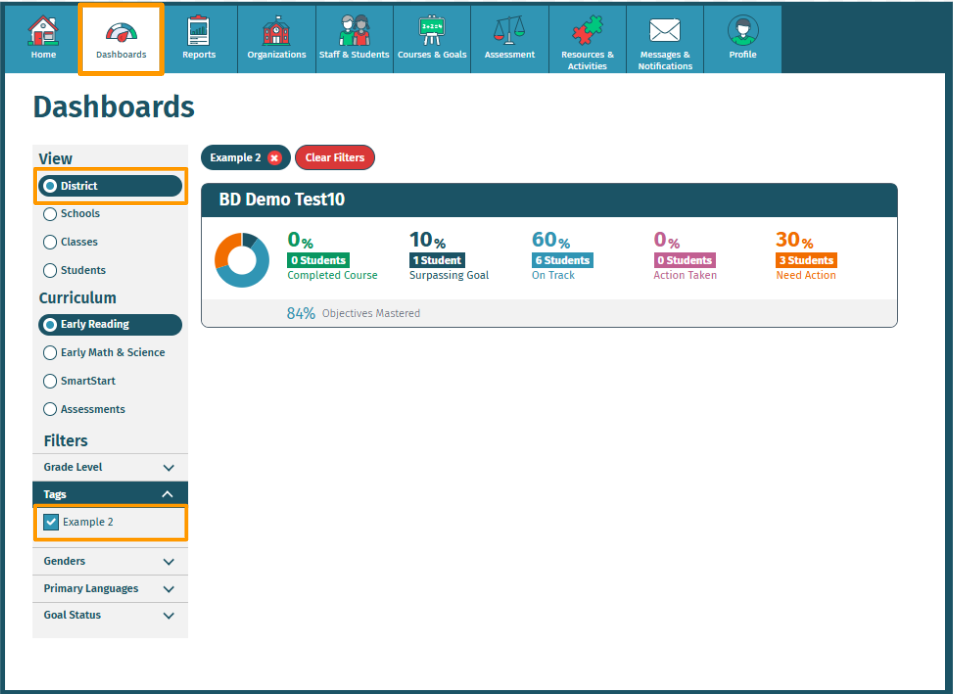Click the 3 Students Need Action badge

pos(807,261)
